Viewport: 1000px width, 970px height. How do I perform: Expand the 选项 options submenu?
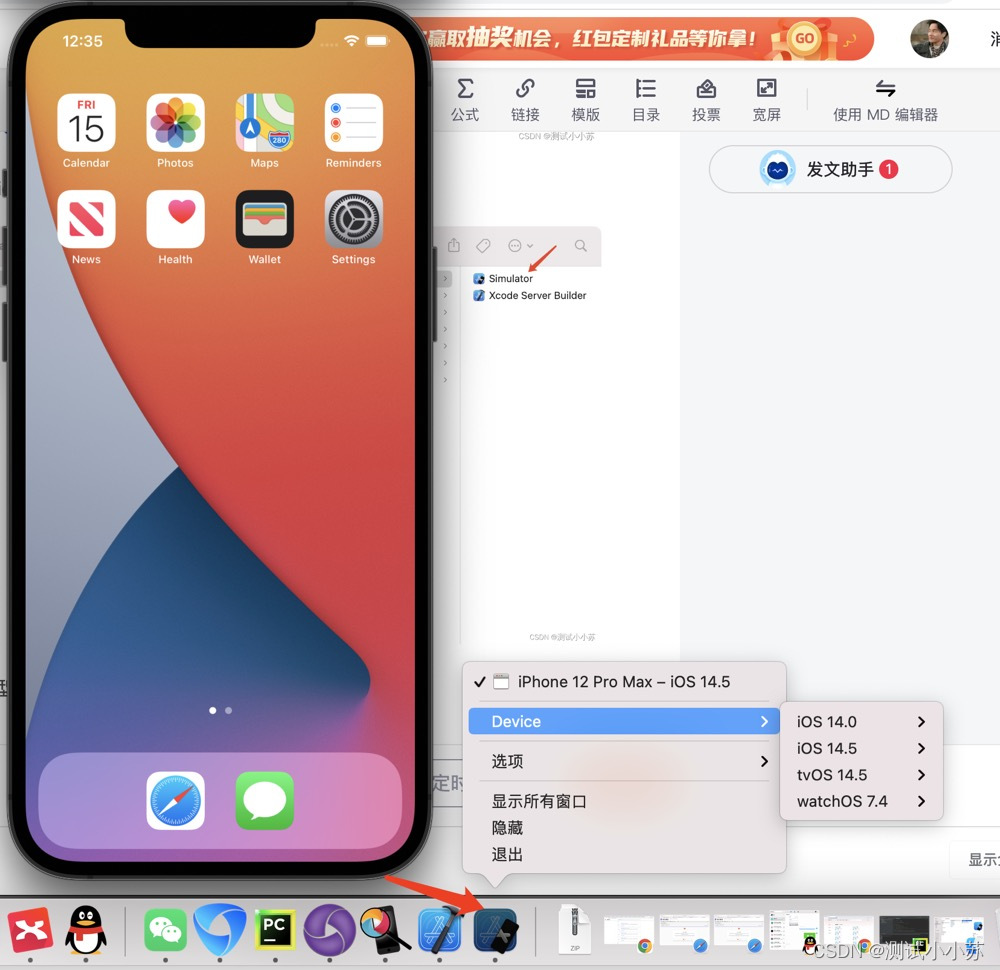[624, 761]
